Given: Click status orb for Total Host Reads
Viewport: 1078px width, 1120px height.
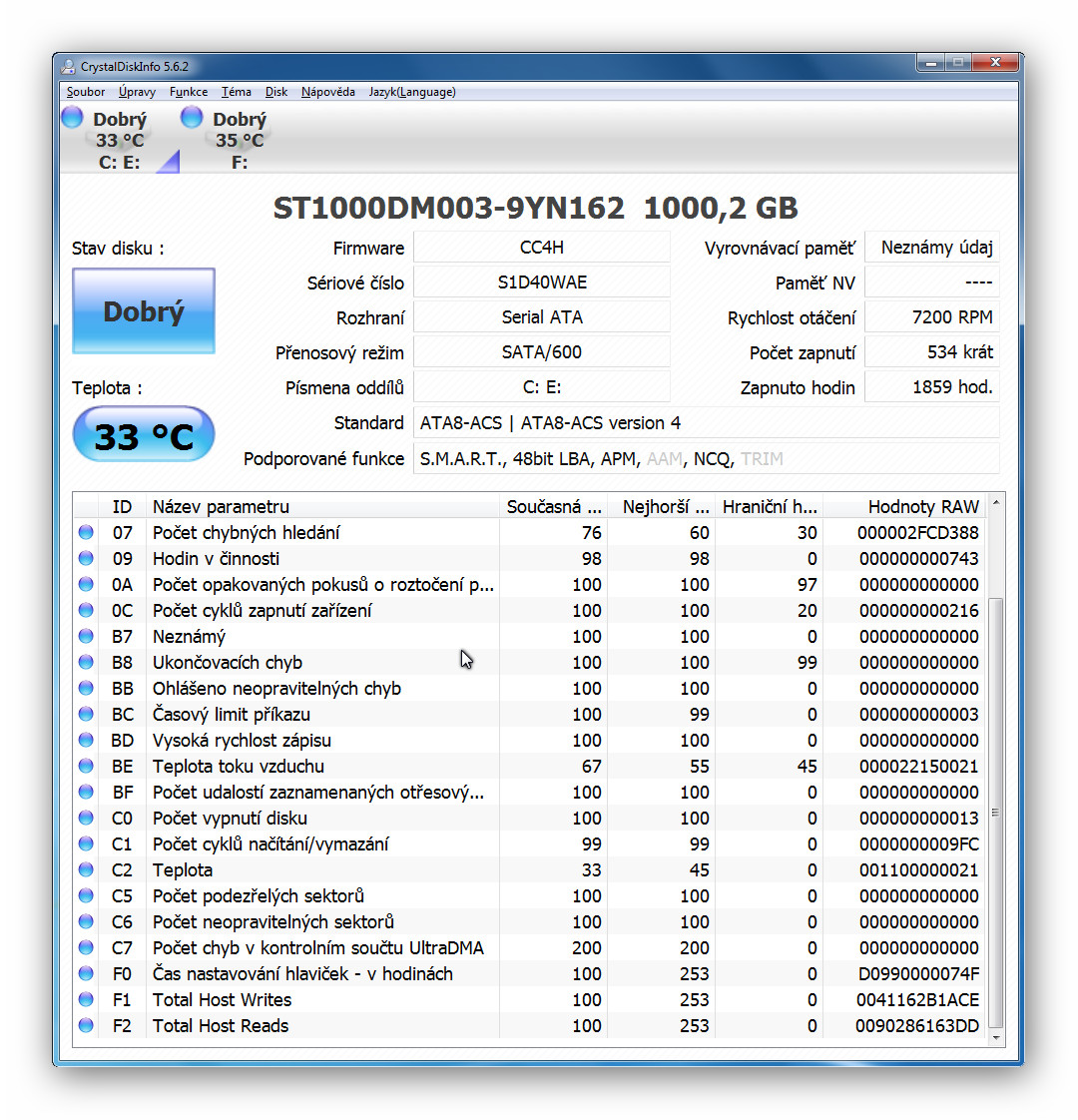Looking at the screenshot, I should [86, 1026].
